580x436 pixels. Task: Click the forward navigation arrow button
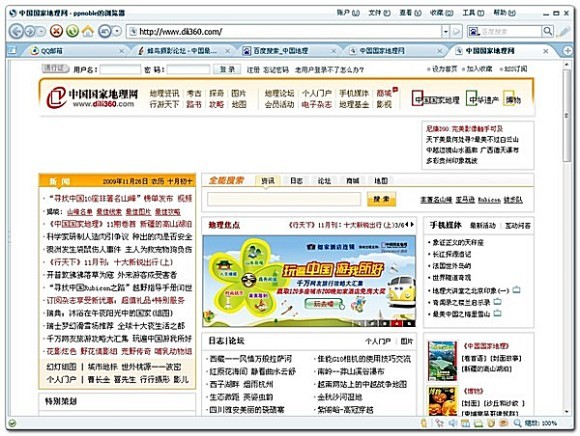30,31
